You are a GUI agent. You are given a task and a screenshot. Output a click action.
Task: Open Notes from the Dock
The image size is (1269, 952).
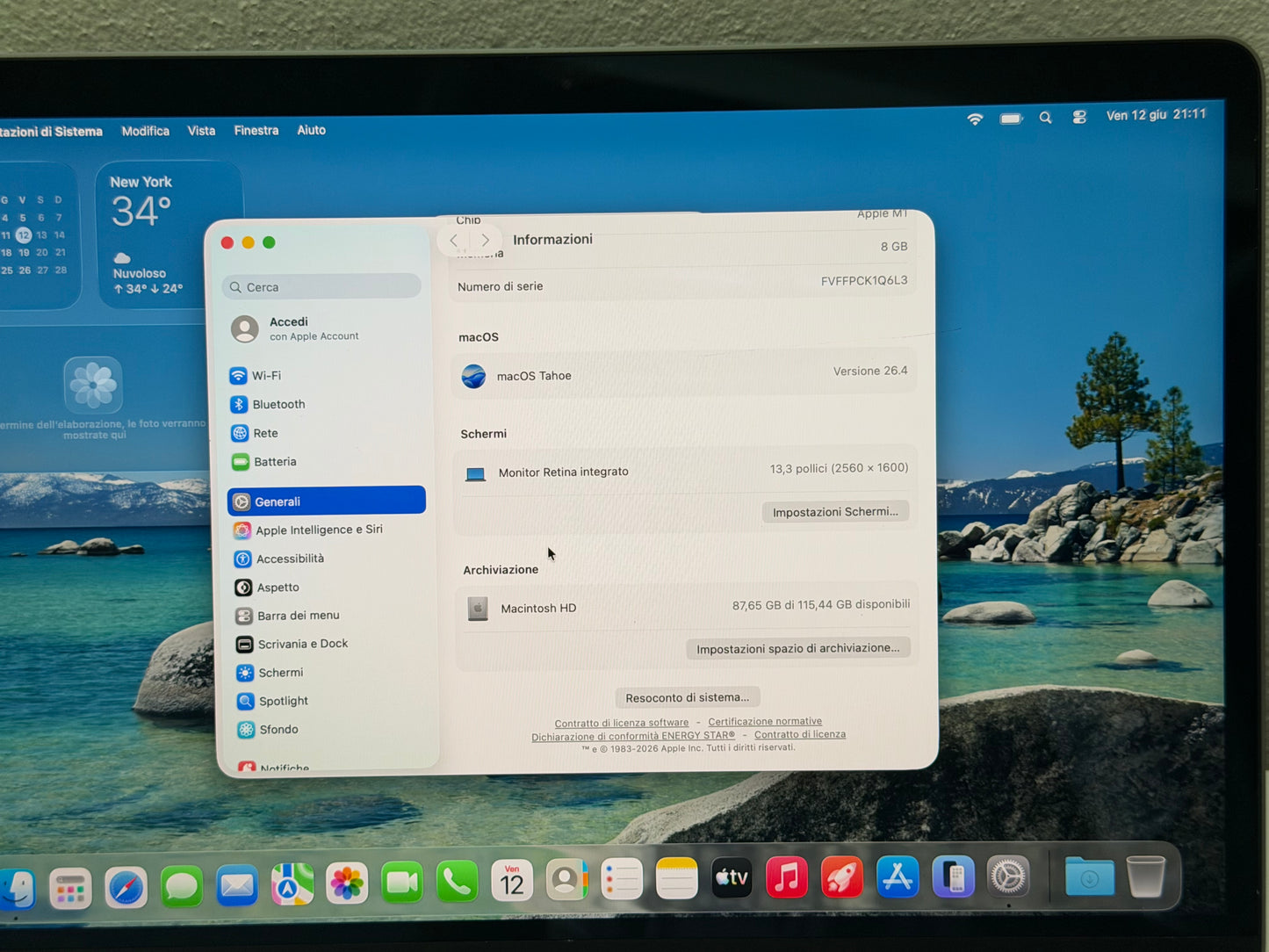coord(677,878)
